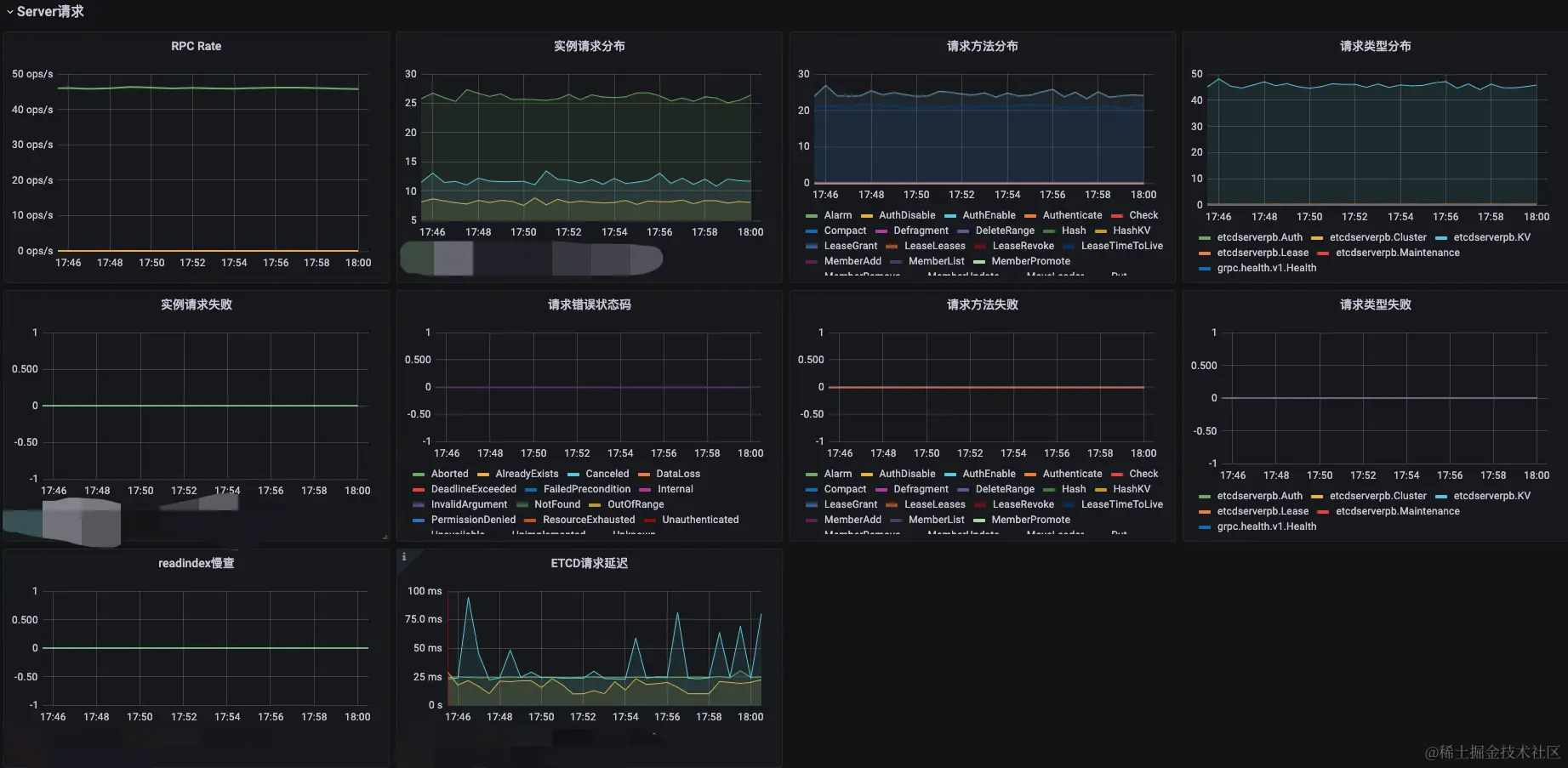Screen dimensions: 1568x768
Task: Select etcdserverpb.Maintenance in 请求类型失败 legend
Action: [1397, 511]
